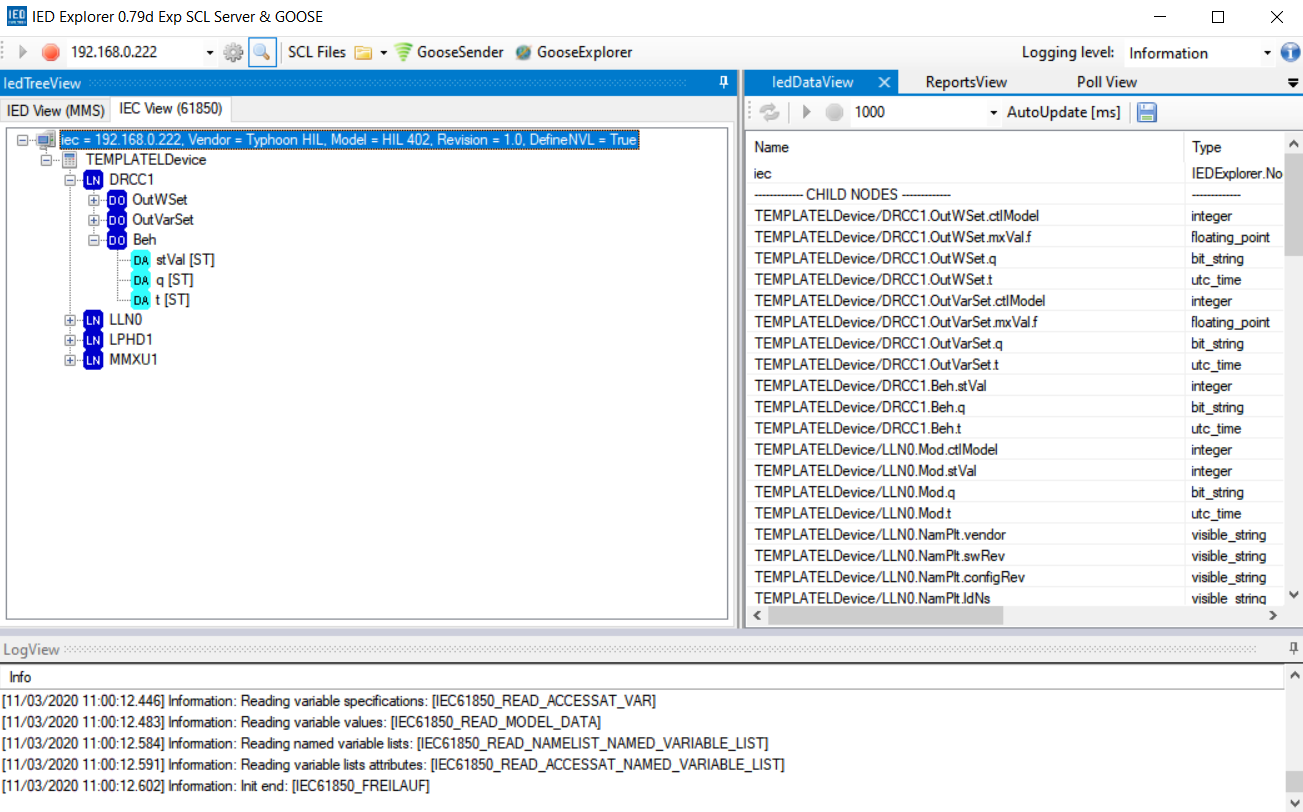Open connection settings gear icon
This screenshot has height=812, width=1303.
(x=233, y=53)
